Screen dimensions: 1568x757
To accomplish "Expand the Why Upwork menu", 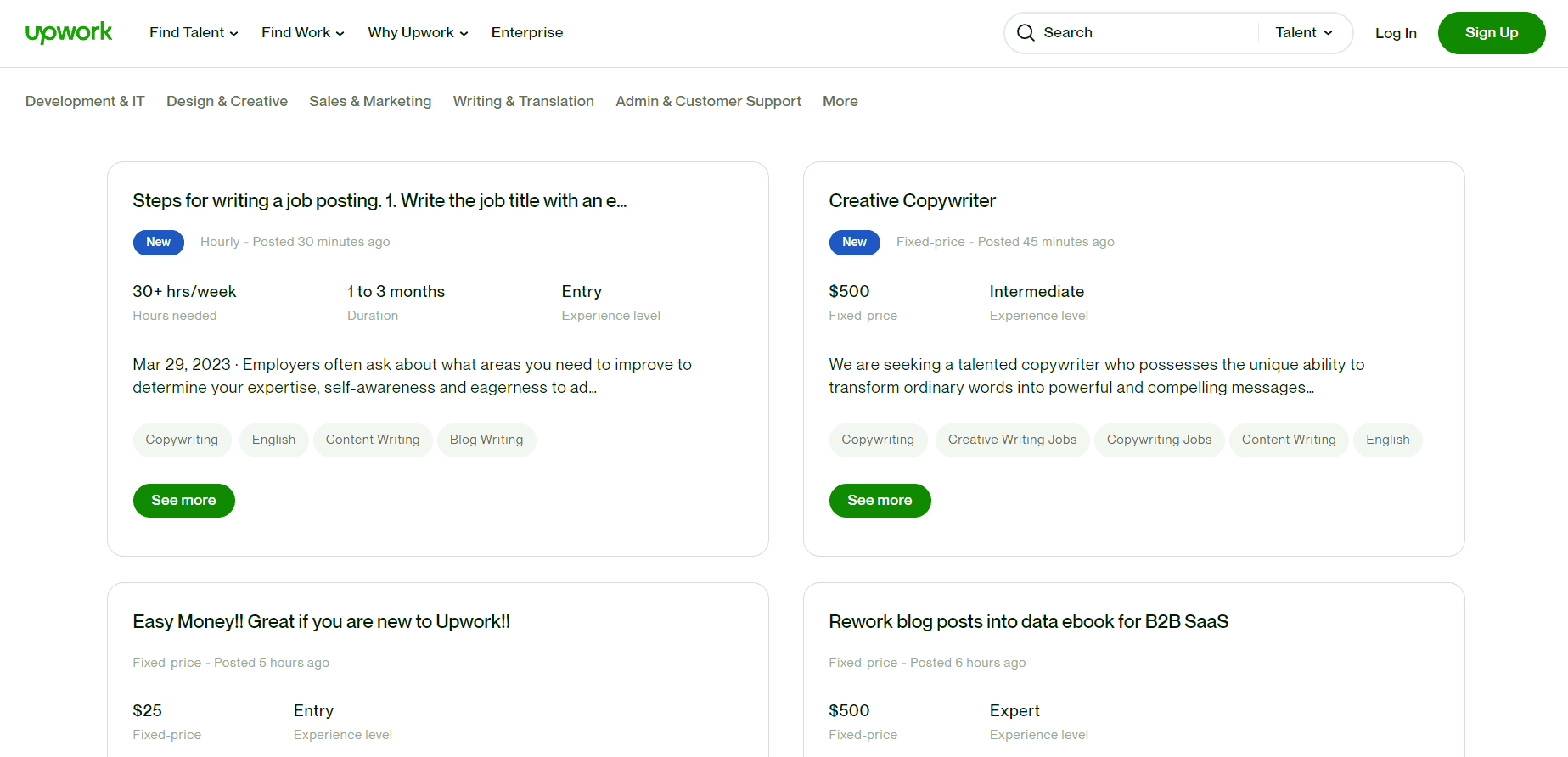I will pyautogui.click(x=418, y=32).
